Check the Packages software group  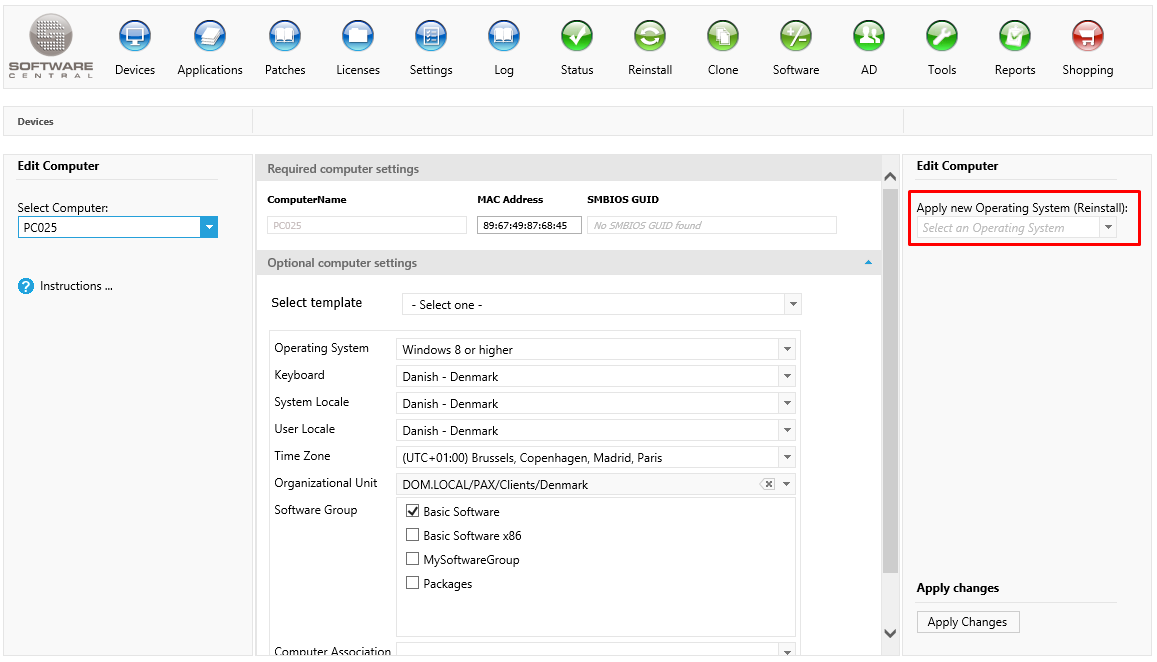(413, 583)
